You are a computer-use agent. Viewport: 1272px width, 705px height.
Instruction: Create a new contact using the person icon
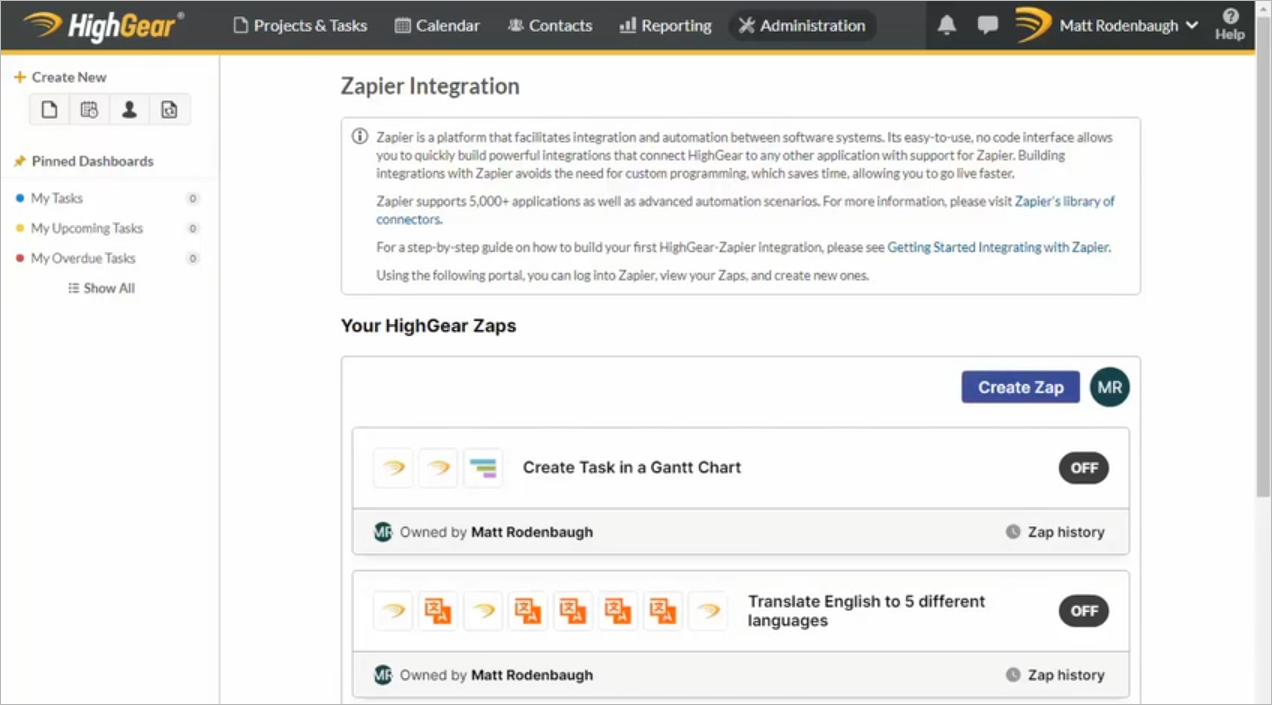(x=129, y=110)
